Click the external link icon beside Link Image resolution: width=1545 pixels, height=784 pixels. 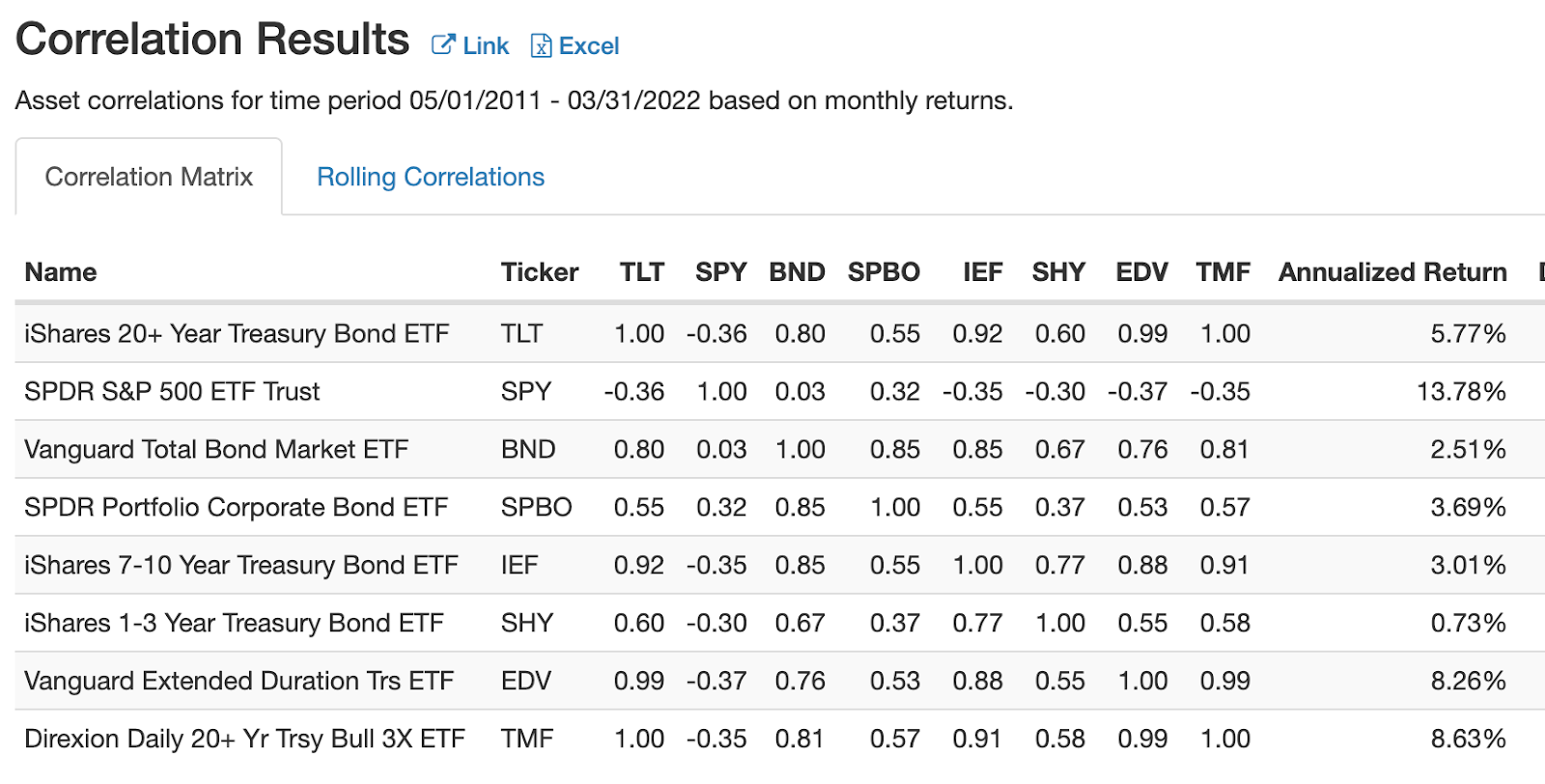[x=443, y=45]
